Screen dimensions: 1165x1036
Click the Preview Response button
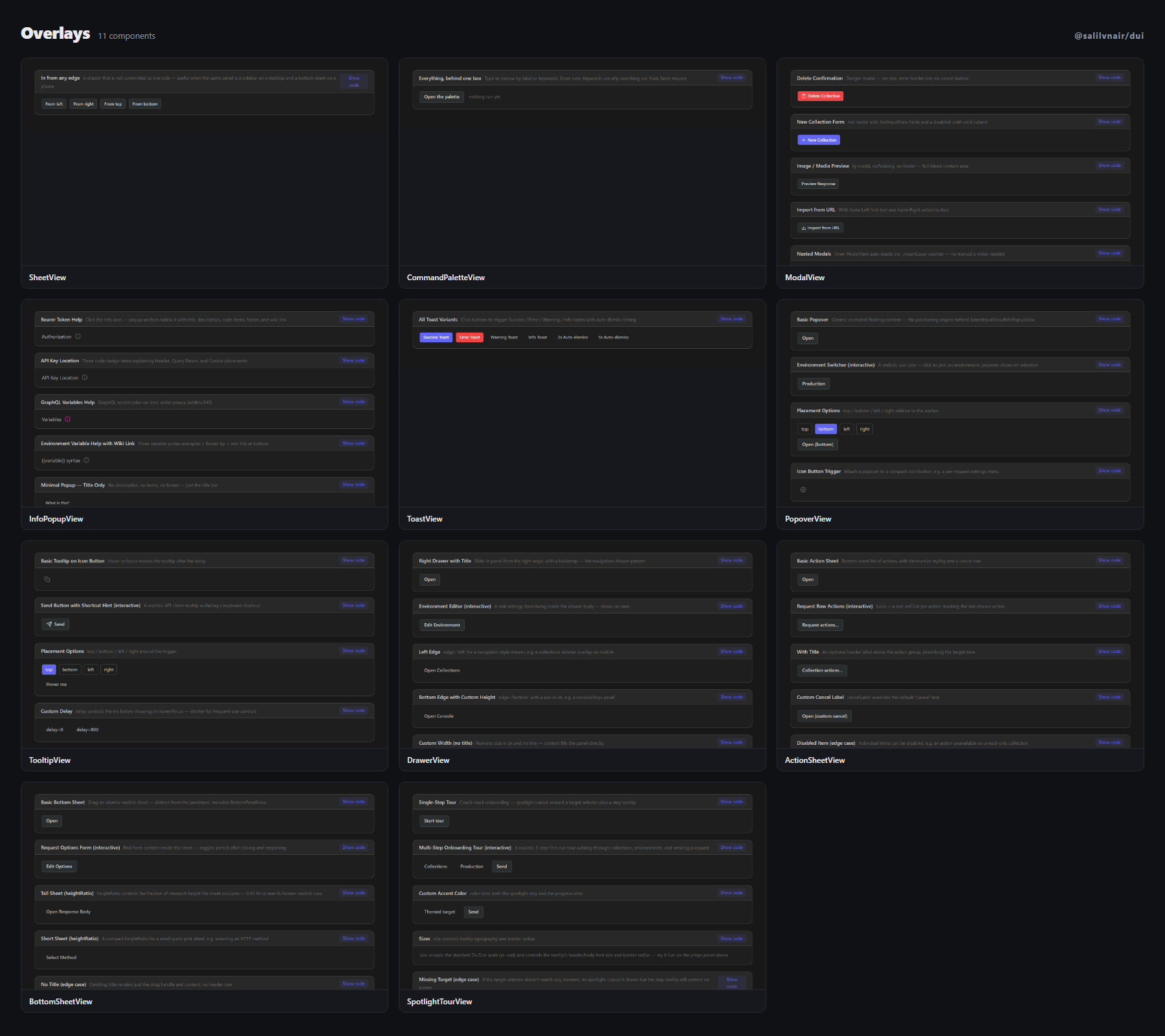pos(818,184)
